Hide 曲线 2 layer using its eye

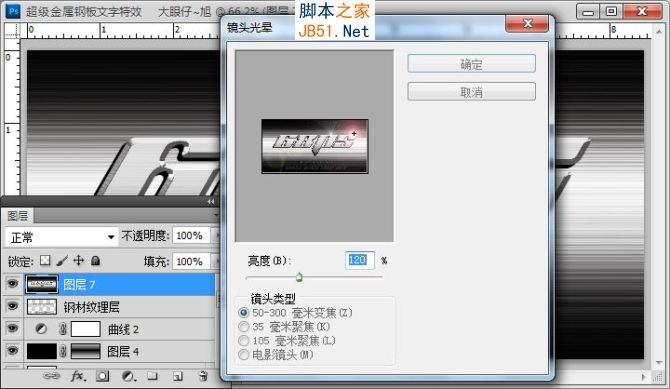tap(13, 328)
